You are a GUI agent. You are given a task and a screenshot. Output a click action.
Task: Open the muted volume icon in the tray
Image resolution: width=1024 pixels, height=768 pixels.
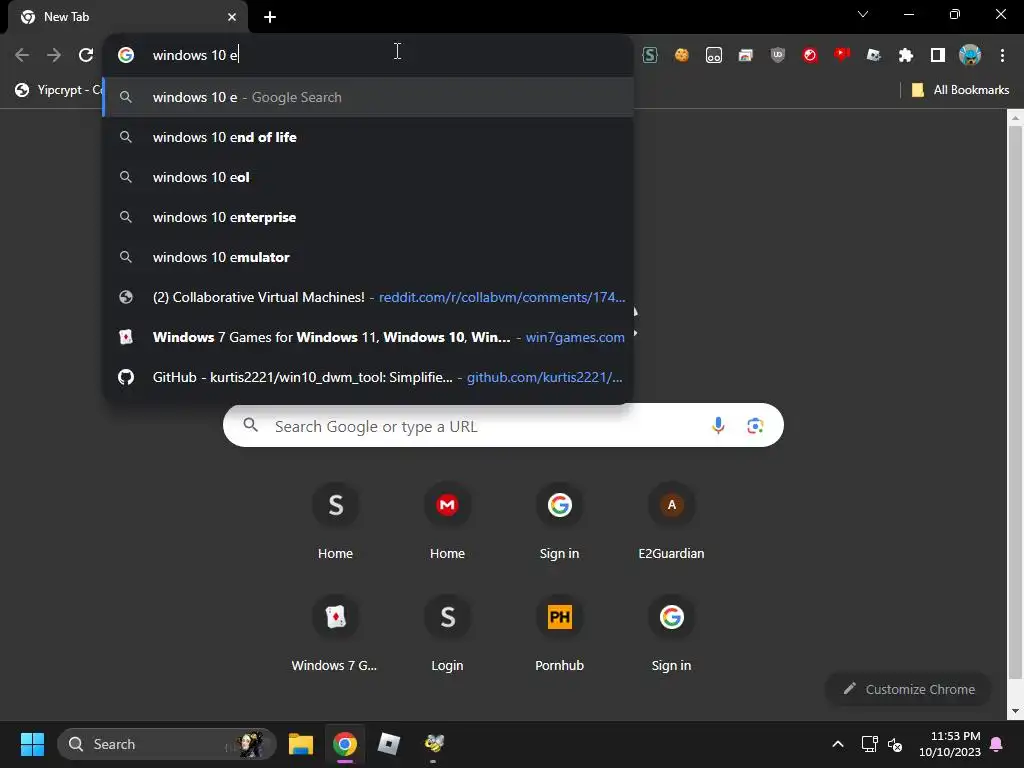[895, 744]
